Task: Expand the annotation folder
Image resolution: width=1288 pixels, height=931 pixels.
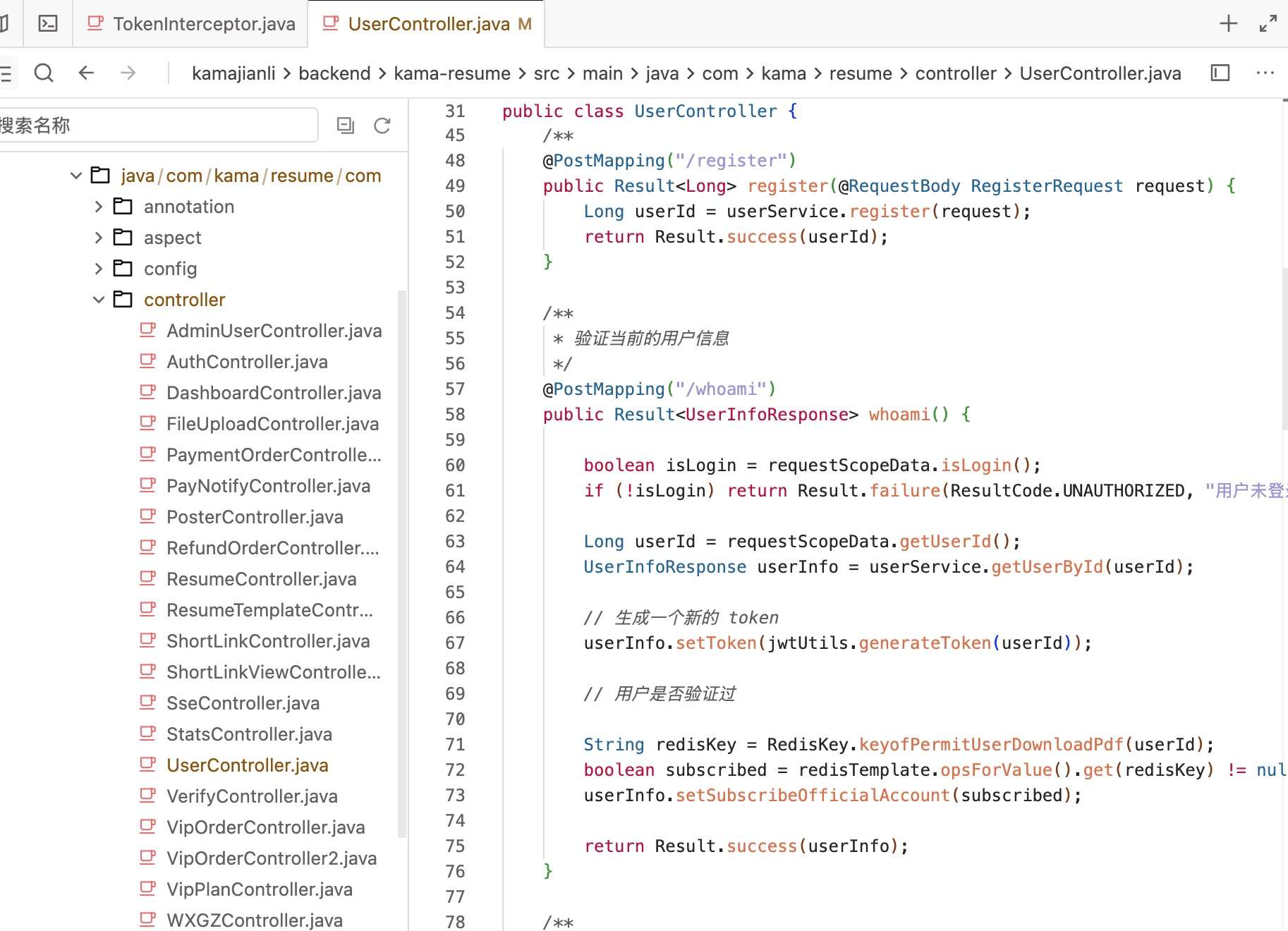Action: (x=99, y=207)
